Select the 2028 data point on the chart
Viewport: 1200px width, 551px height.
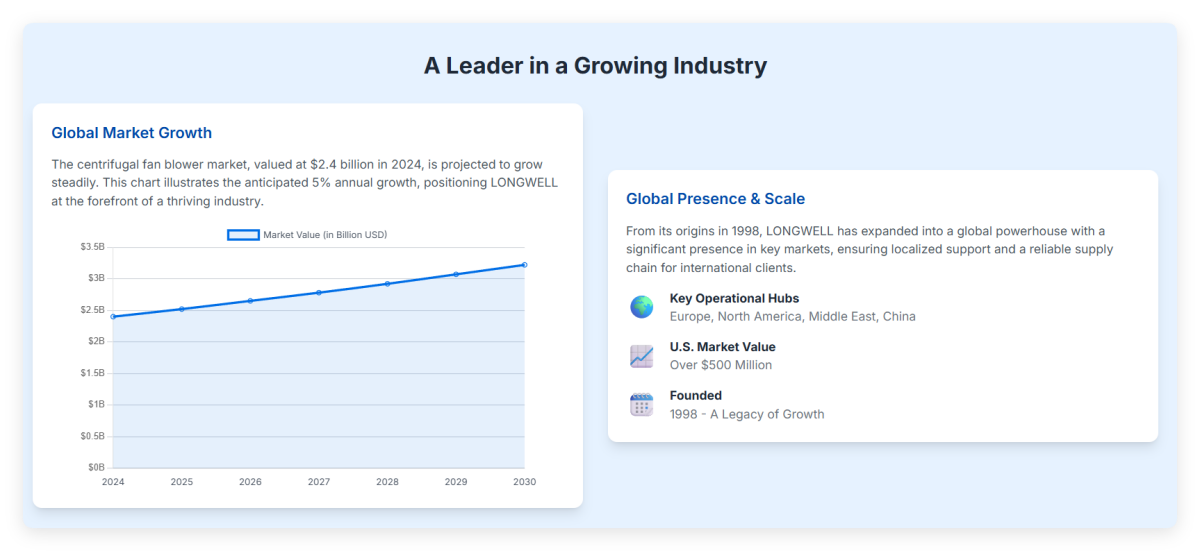(388, 284)
